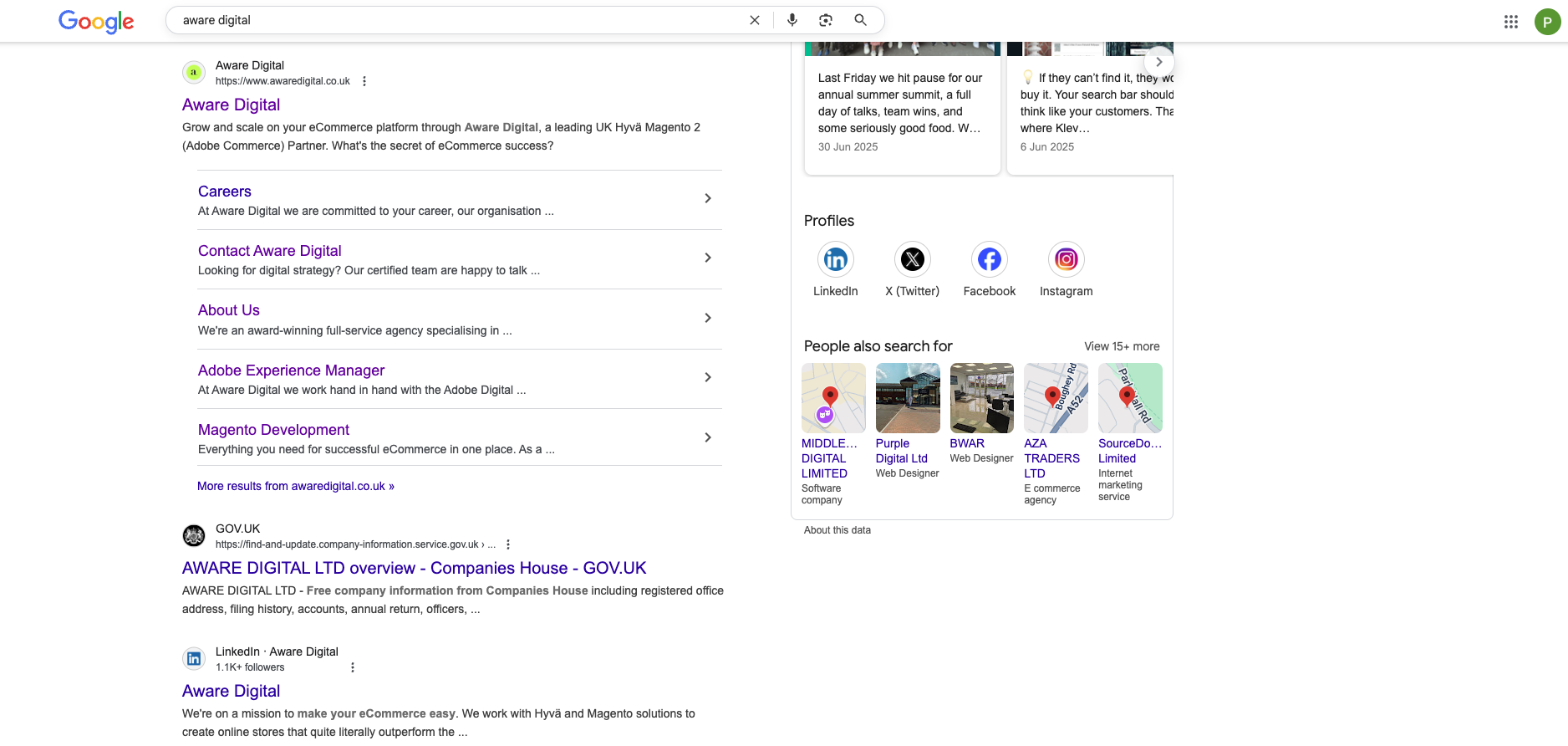Click the GOV.UK crest favicon
This screenshot has height=746, width=1568.
click(x=194, y=536)
